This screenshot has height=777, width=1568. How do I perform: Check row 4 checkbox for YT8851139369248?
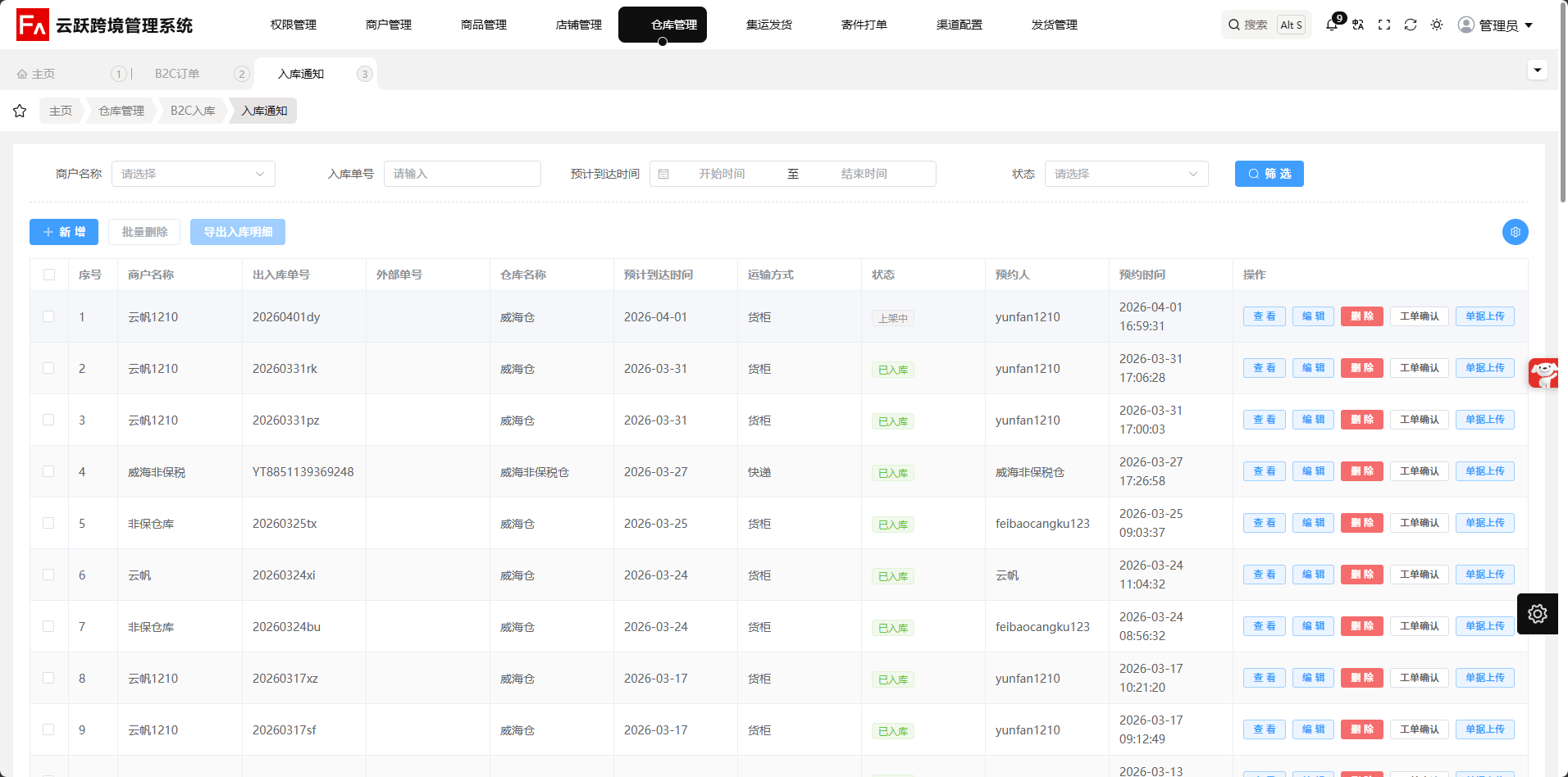pos(48,471)
